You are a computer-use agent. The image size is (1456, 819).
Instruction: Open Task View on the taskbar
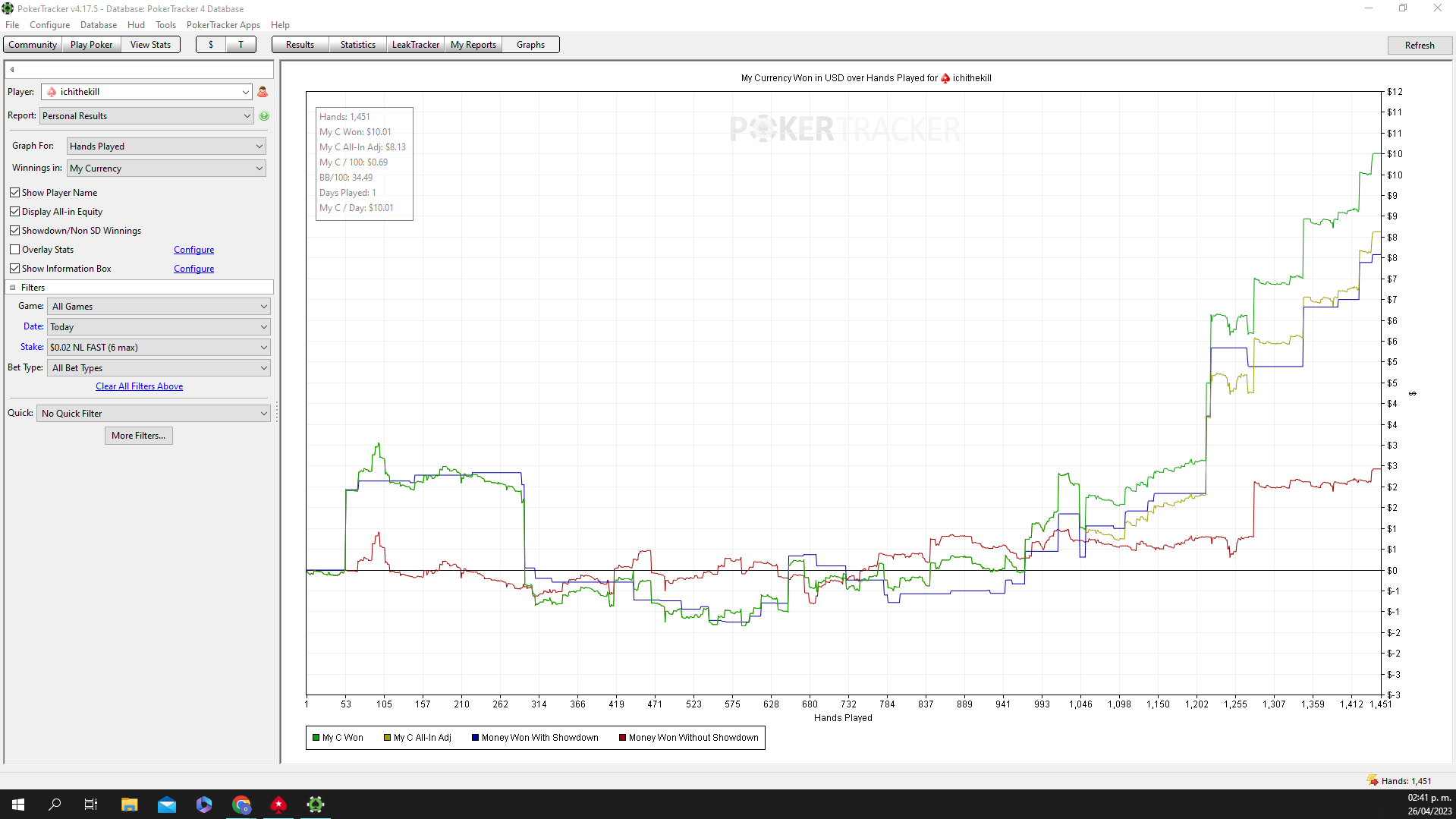91,805
